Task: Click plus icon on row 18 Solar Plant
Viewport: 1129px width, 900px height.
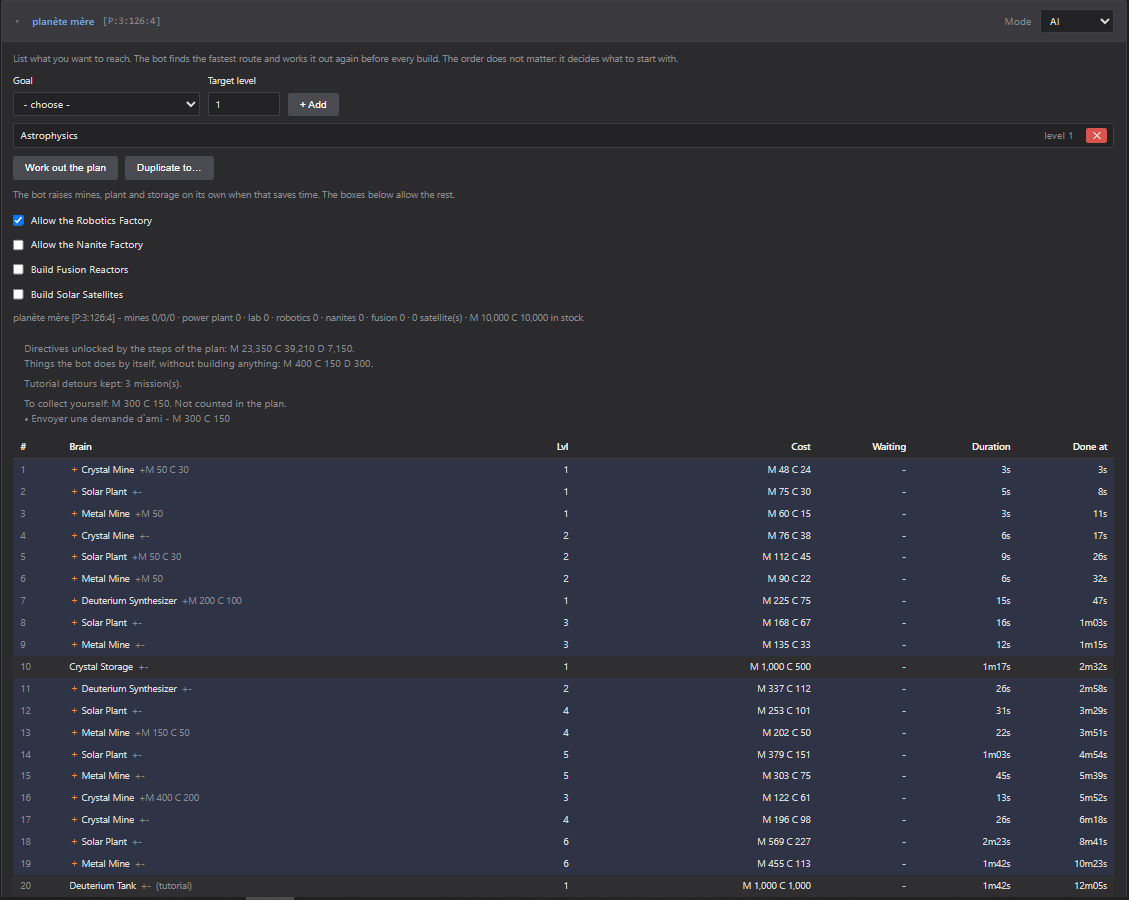Action: [74, 842]
